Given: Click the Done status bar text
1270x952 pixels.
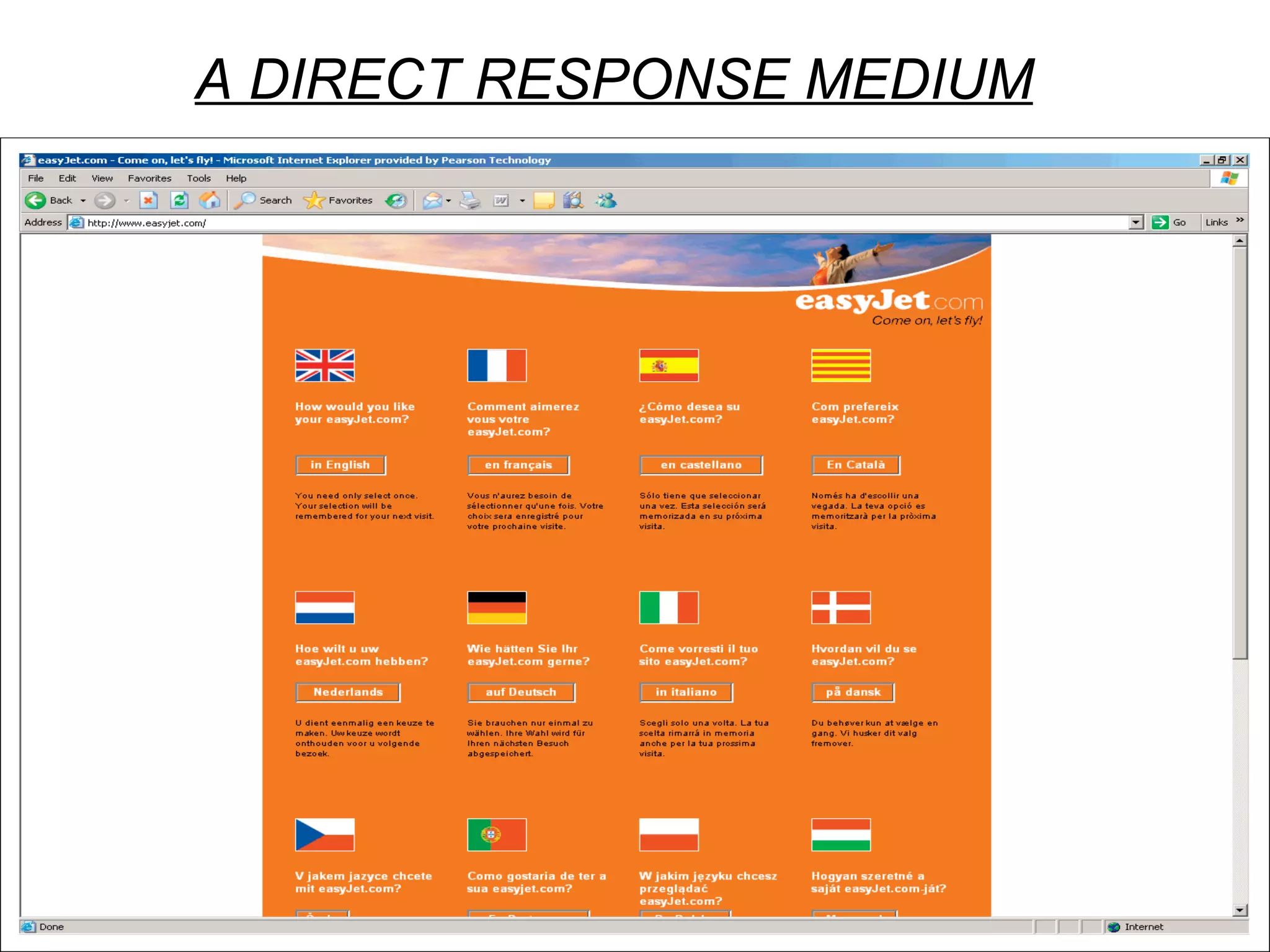Looking at the screenshot, I should [51, 927].
